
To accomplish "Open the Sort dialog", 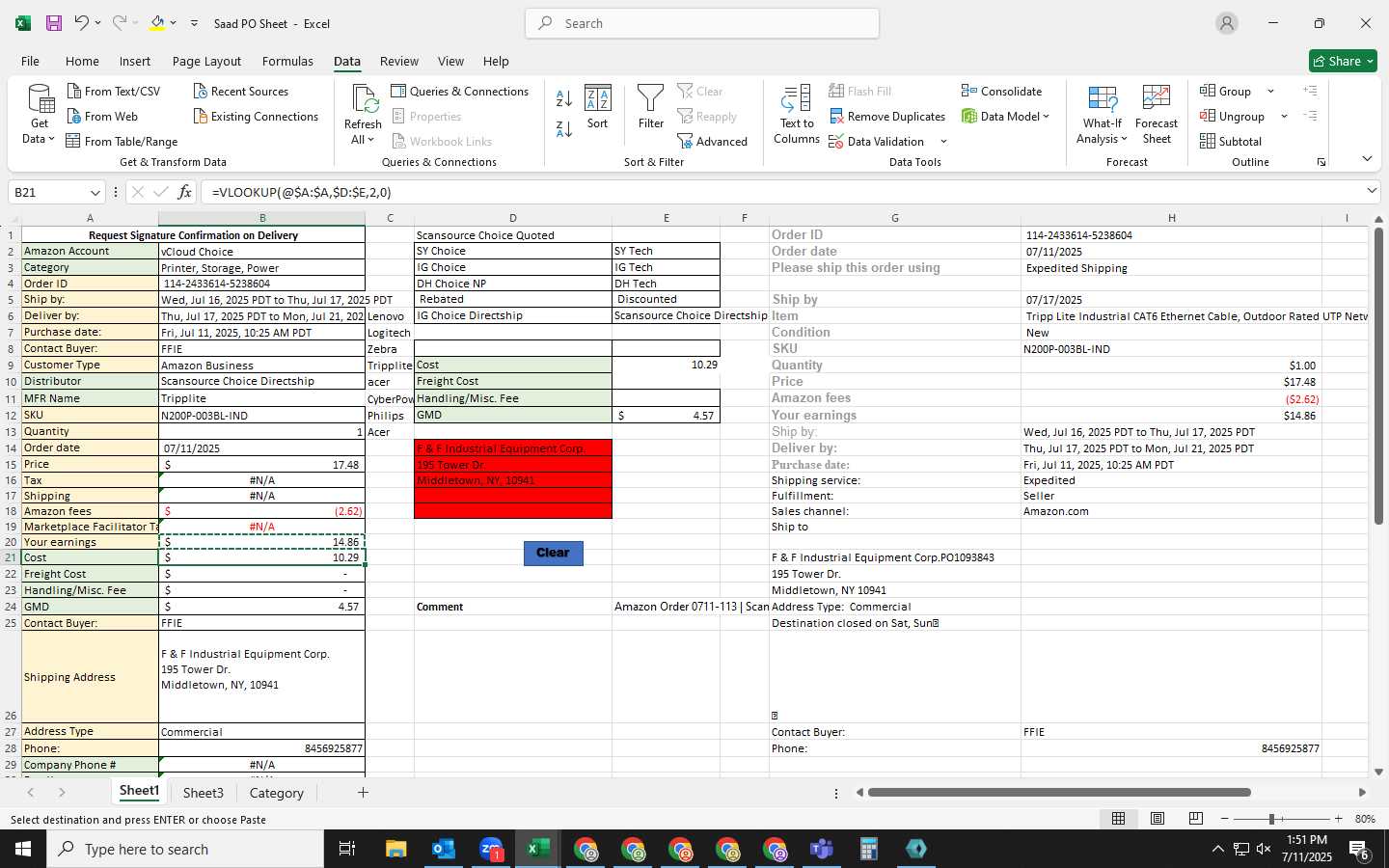I will [598, 107].
